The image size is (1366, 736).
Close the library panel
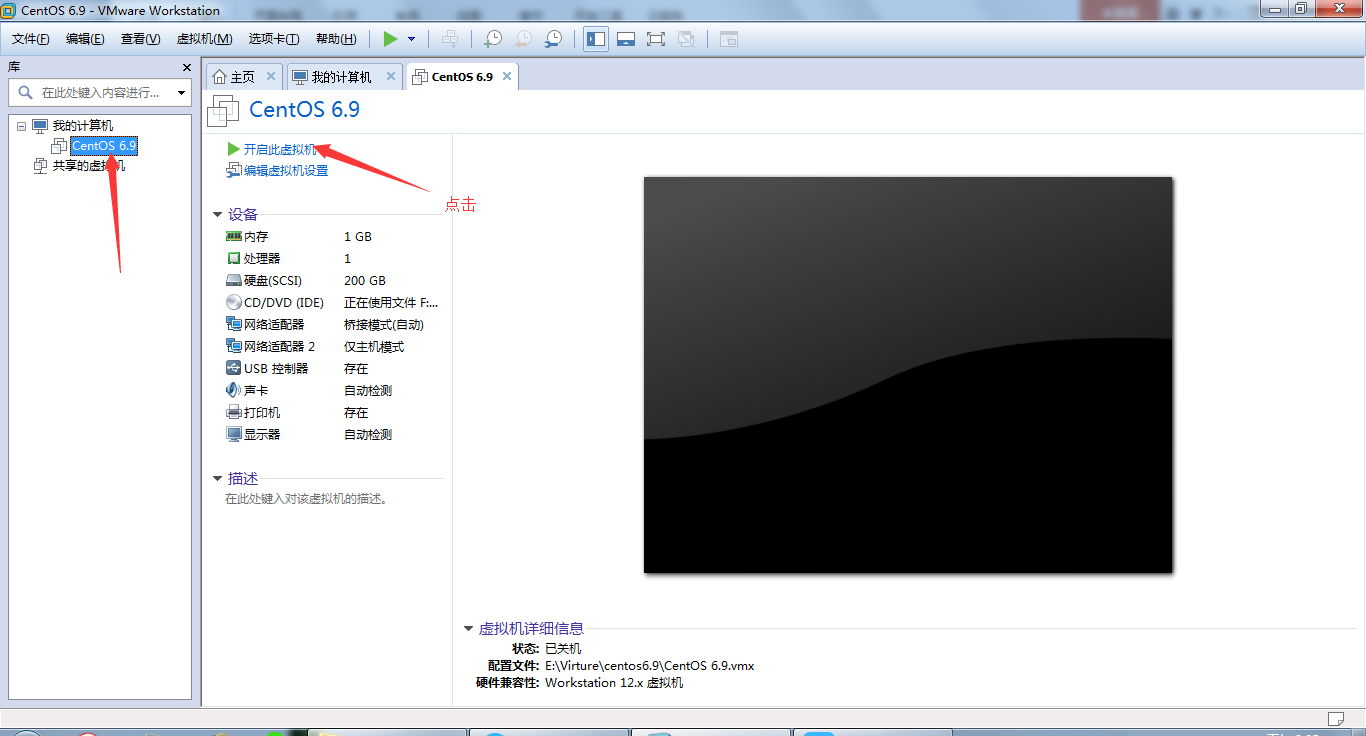click(186, 67)
